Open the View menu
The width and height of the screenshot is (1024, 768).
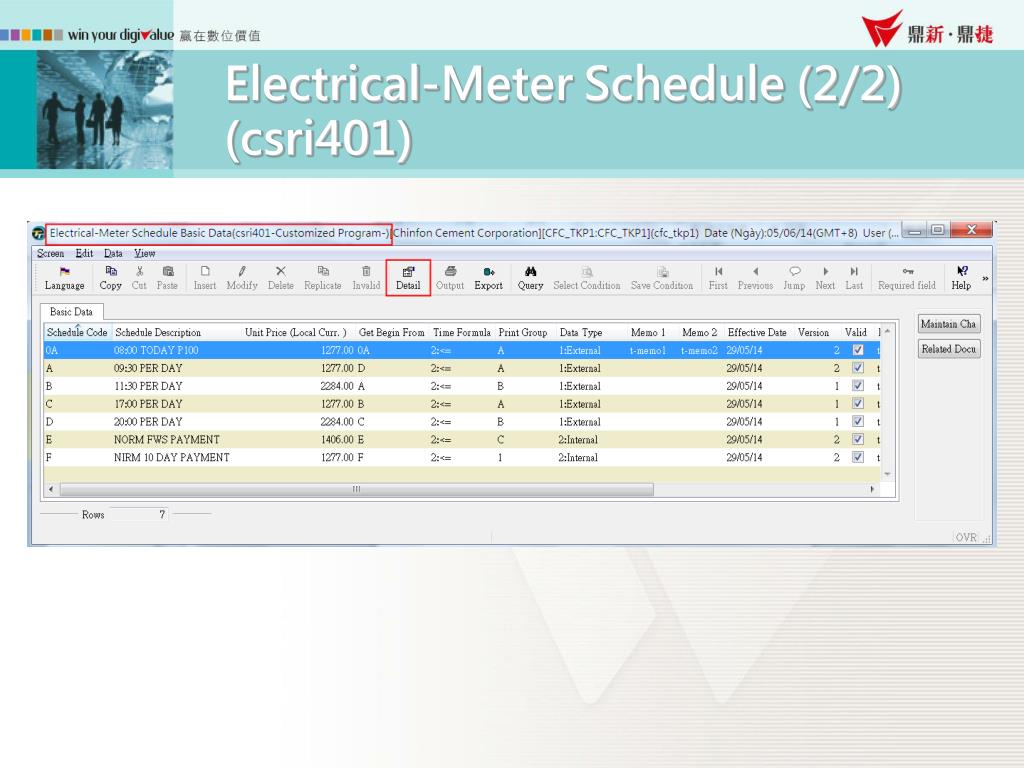pos(144,253)
